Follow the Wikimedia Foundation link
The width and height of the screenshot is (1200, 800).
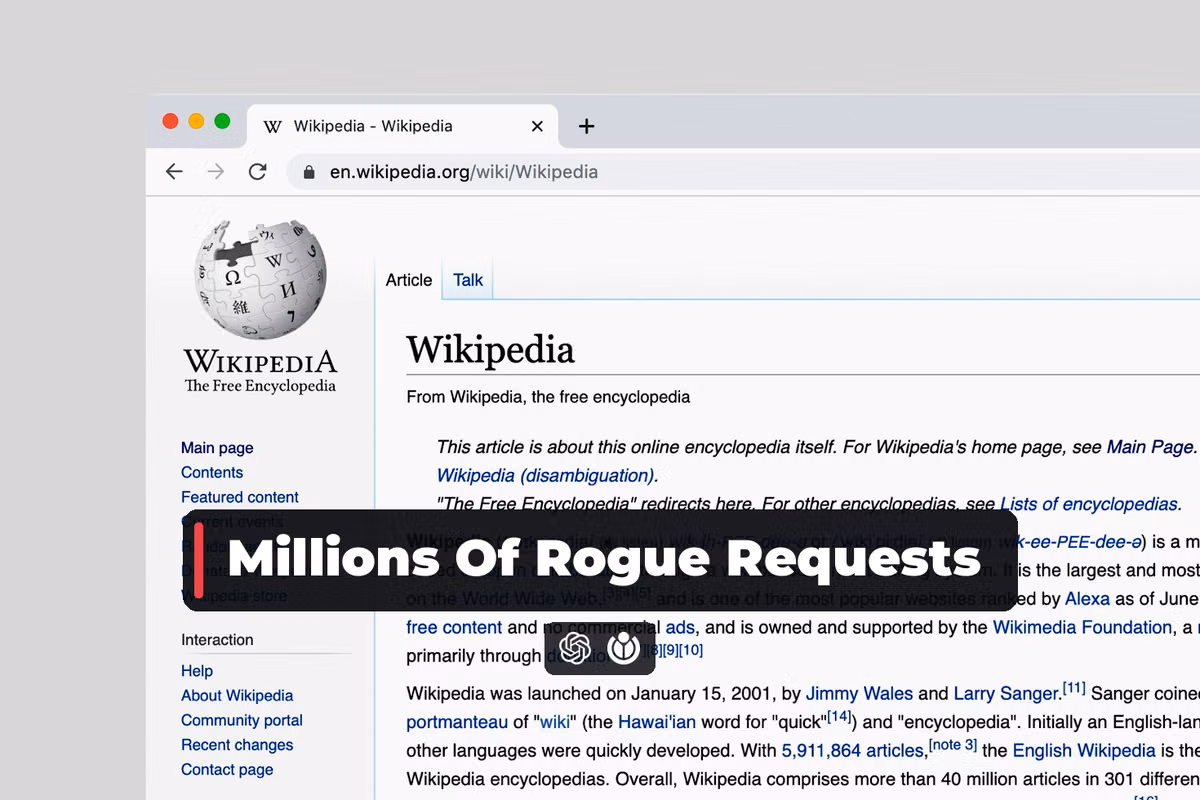tap(1082, 627)
